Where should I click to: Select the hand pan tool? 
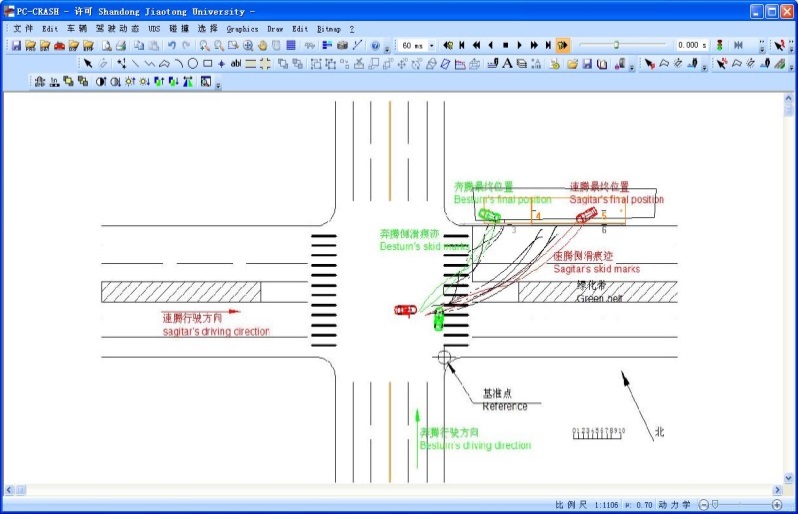[262, 46]
